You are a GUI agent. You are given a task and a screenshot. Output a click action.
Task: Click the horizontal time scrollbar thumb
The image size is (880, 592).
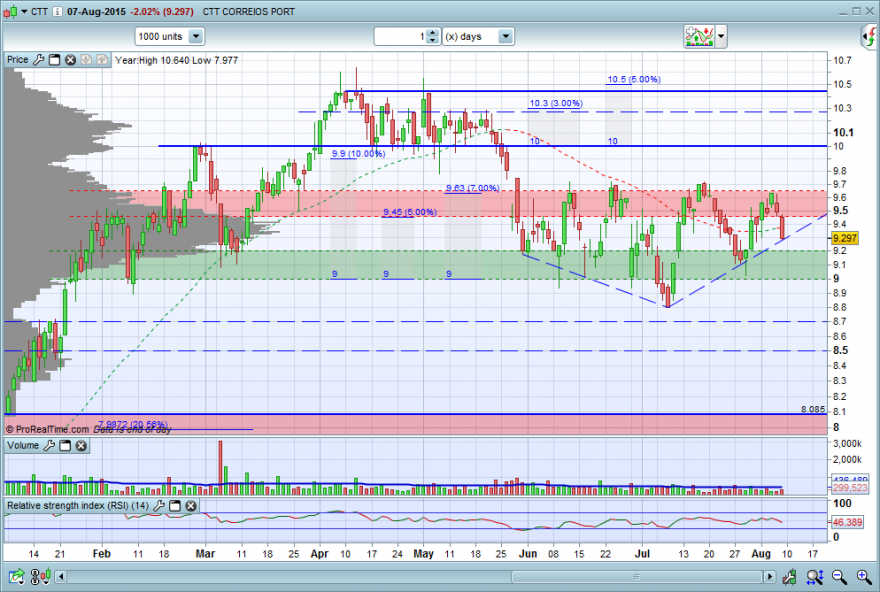tap(636, 576)
